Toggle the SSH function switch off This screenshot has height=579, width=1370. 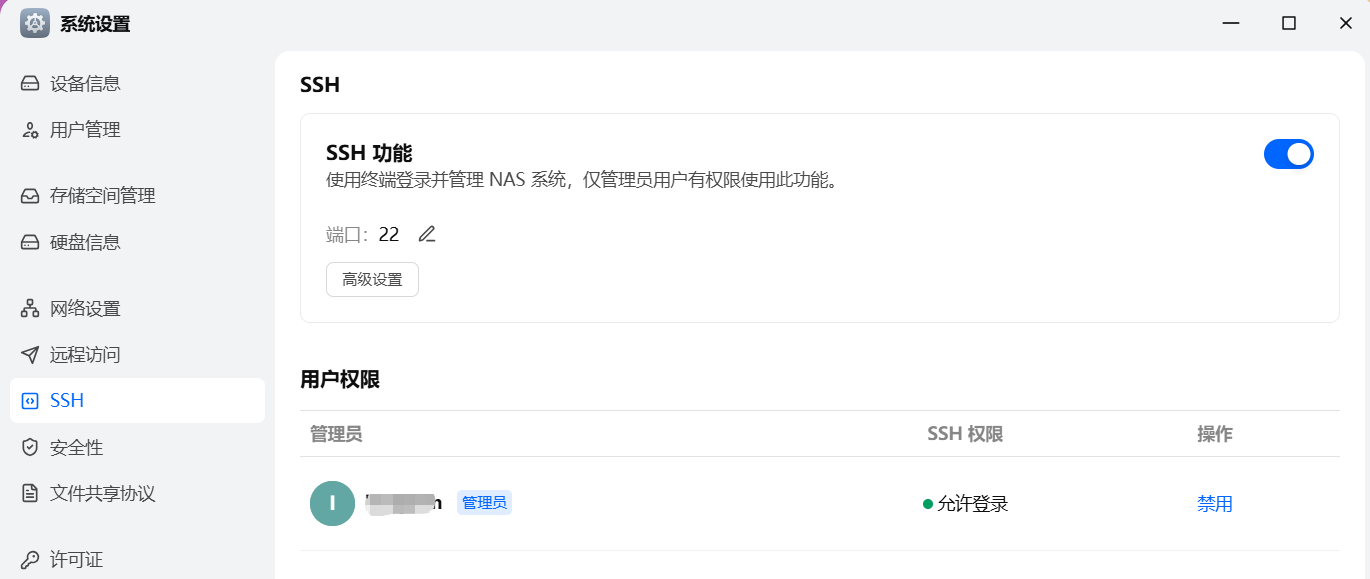(x=1288, y=154)
